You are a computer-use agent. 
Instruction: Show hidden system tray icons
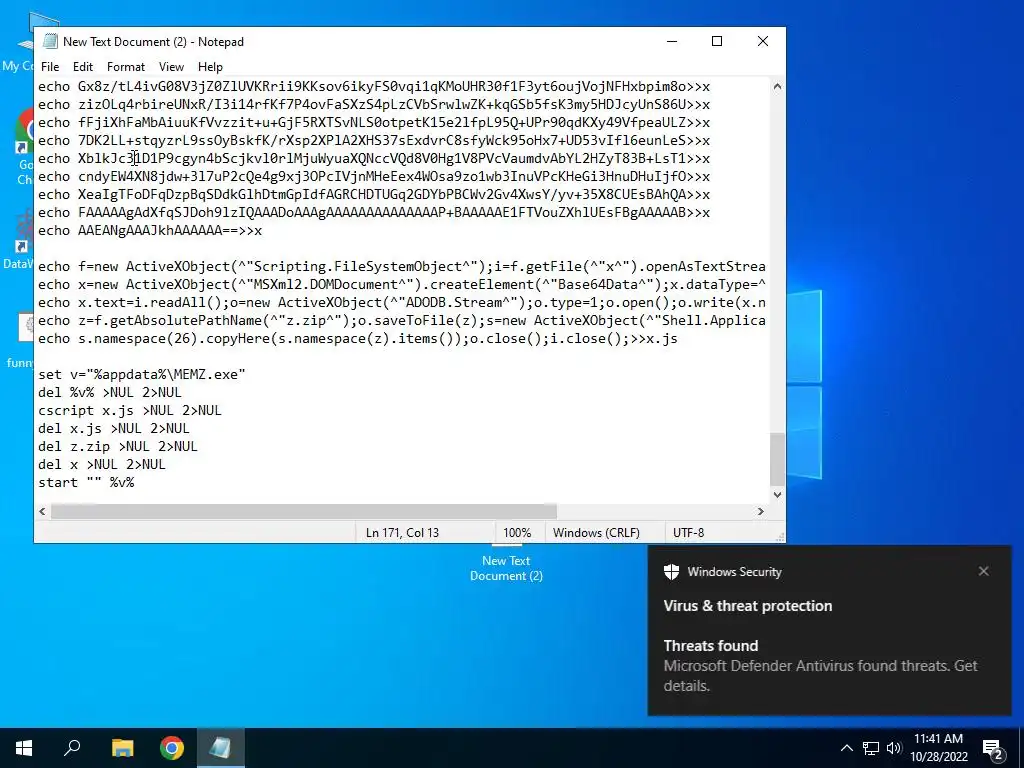(x=846, y=748)
